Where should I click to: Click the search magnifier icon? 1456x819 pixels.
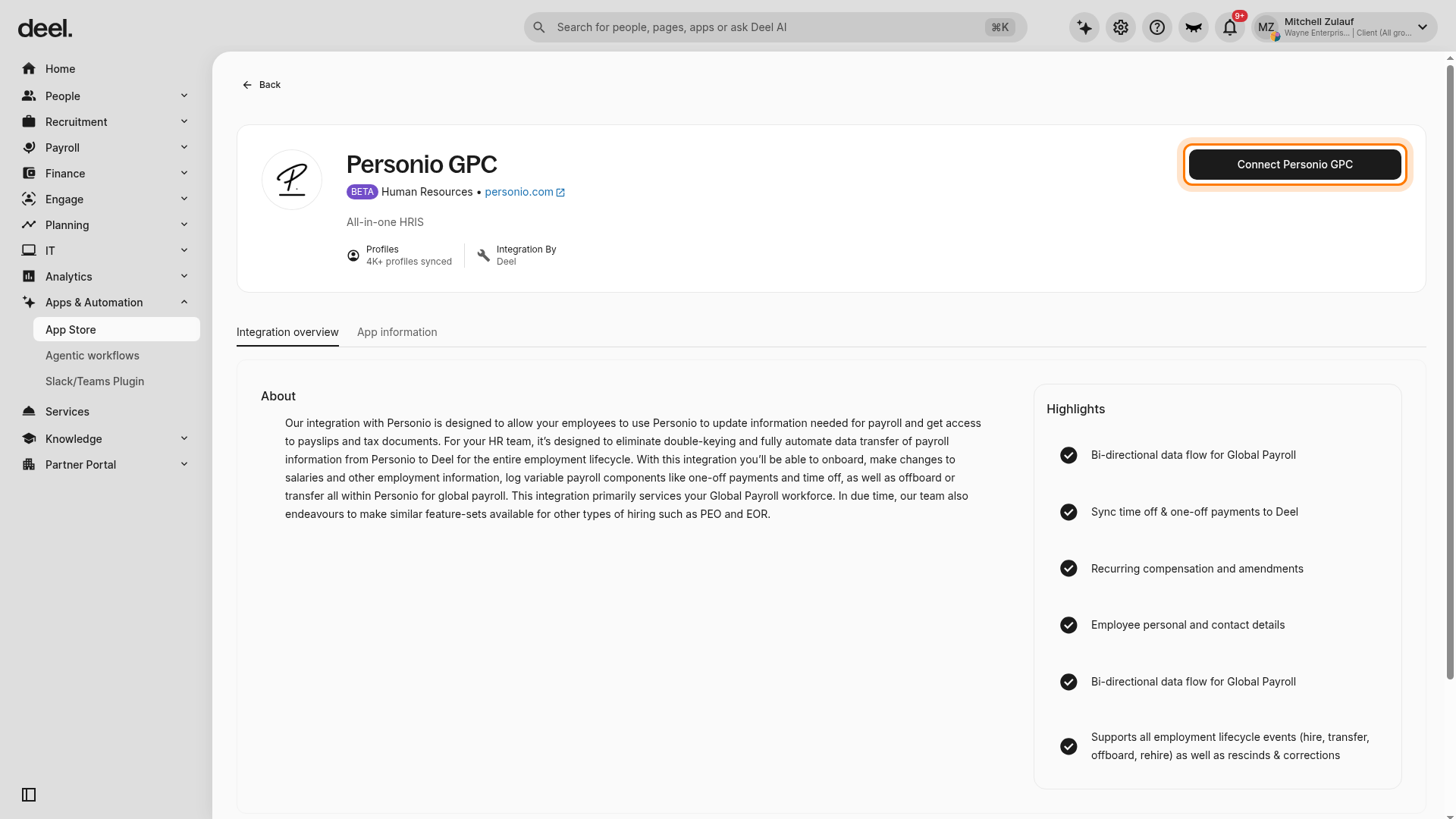pos(539,27)
